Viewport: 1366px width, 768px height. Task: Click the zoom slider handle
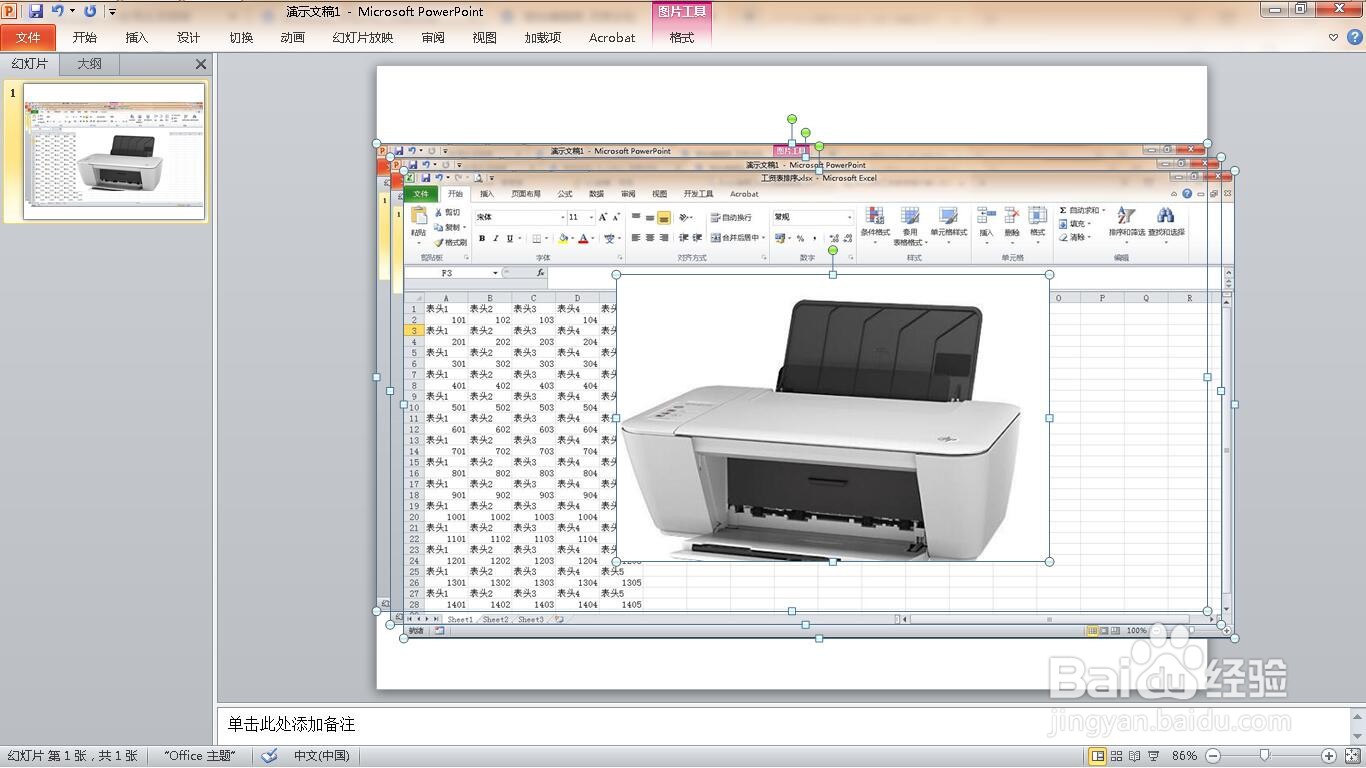[1265, 756]
